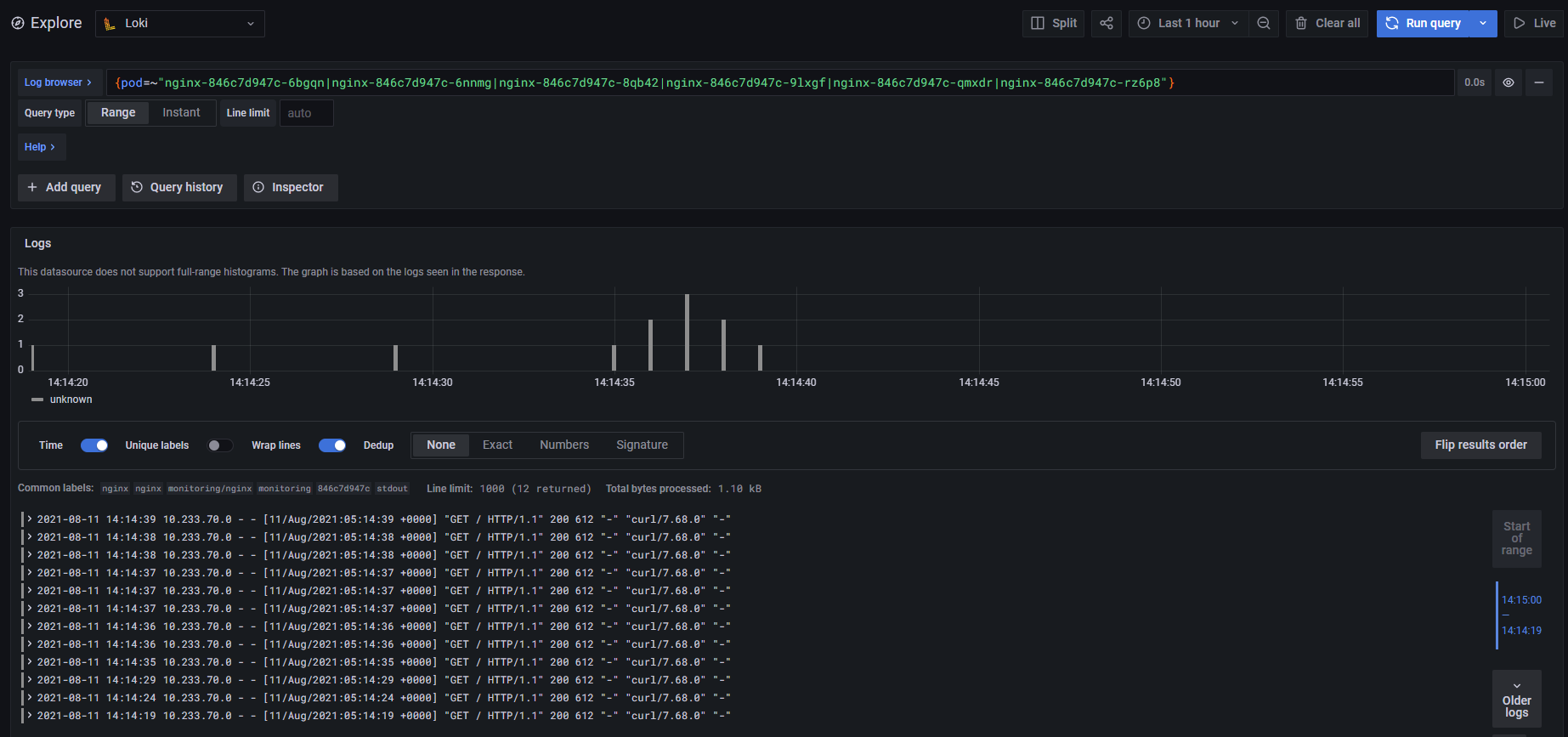The height and width of the screenshot is (737, 1568).
Task: Click the share query icon
Action: 1107,24
